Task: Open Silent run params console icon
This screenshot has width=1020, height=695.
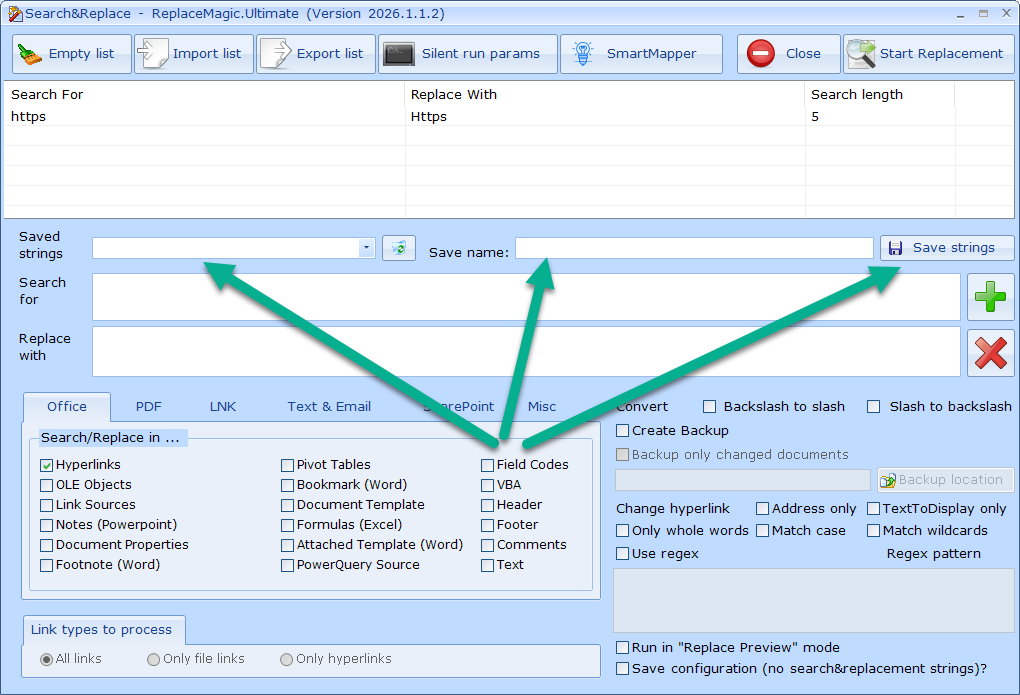Action: pyautogui.click(x=399, y=54)
